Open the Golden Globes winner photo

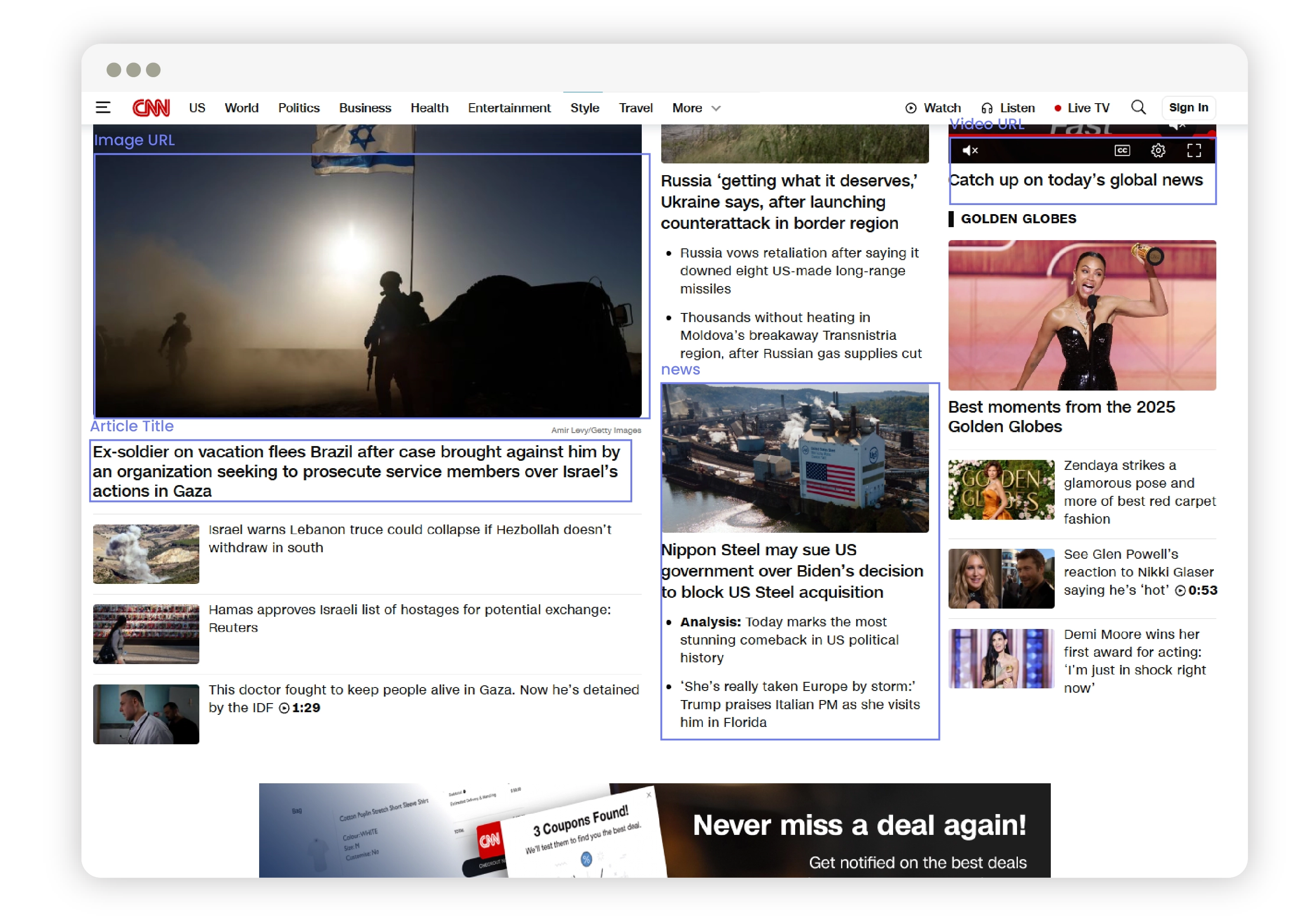click(1082, 316)
